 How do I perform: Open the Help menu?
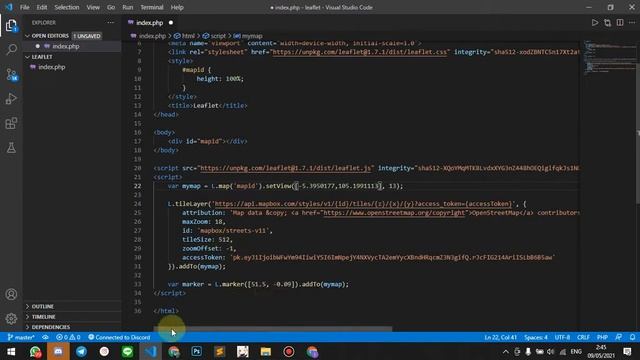[x=177, y=7]
